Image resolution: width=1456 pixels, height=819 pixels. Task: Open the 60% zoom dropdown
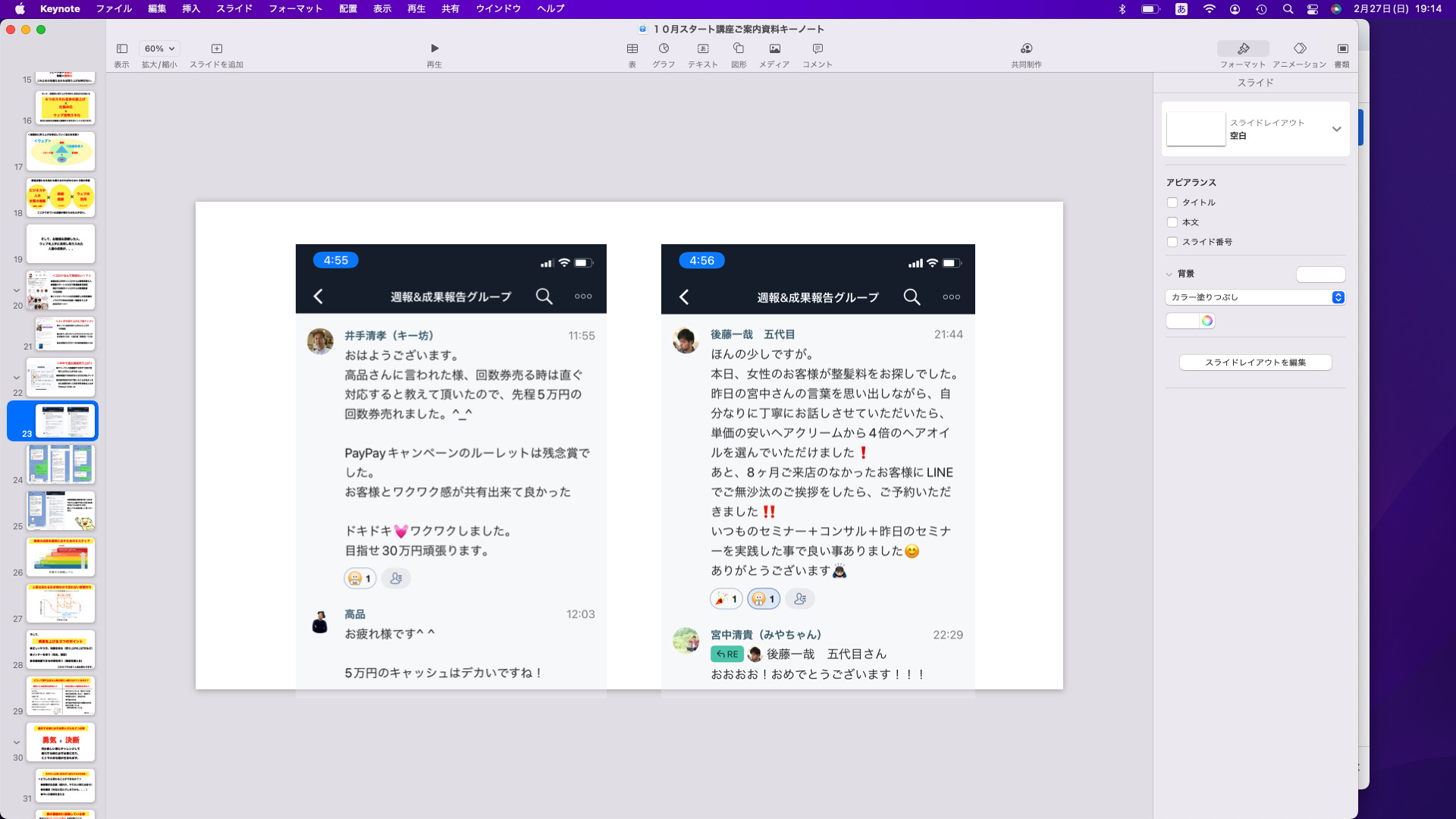(x=160, y=49)
